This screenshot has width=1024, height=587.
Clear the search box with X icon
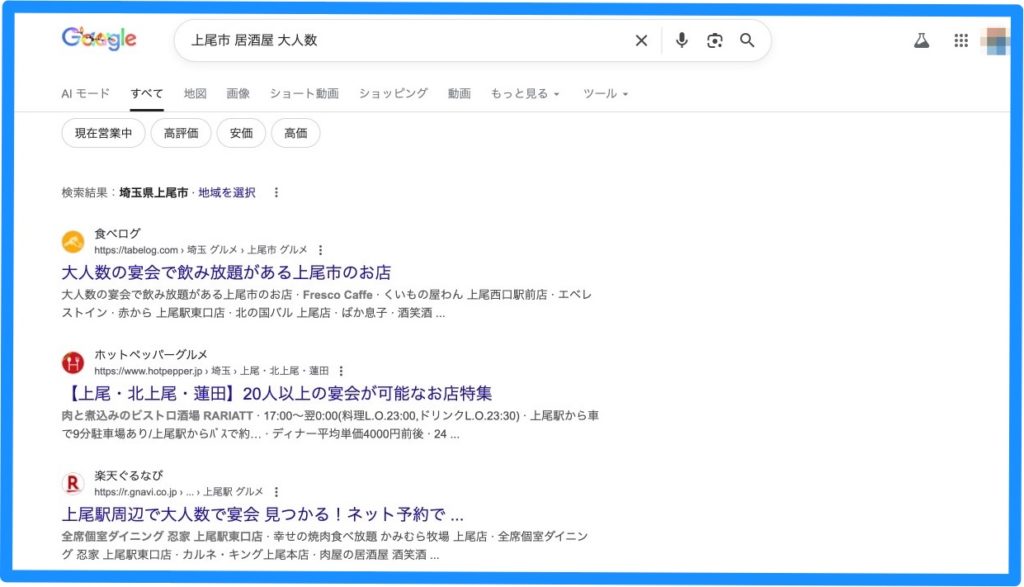pyautogui.click(x=641, y=41)
